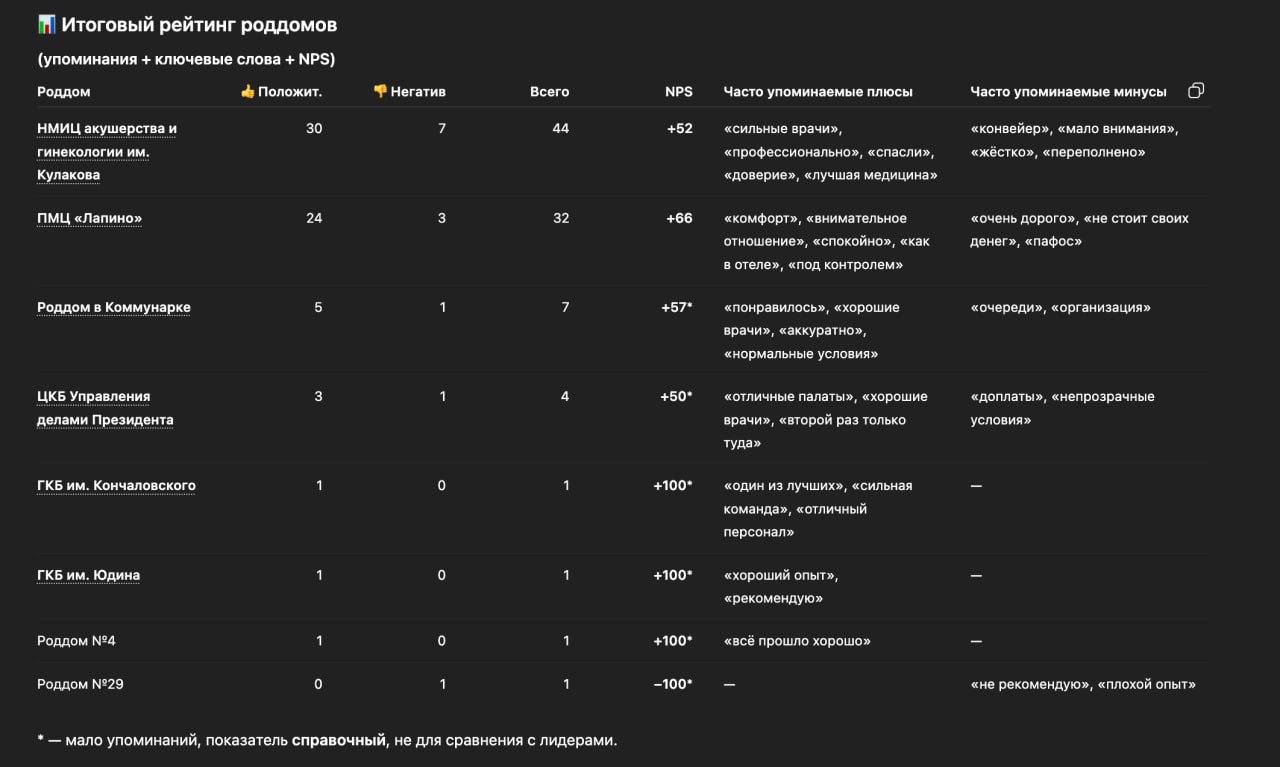Screen dimensions: 1280x767
Task: Follow the Роддом в Коммунарке link
Action: tap(114, 307)
